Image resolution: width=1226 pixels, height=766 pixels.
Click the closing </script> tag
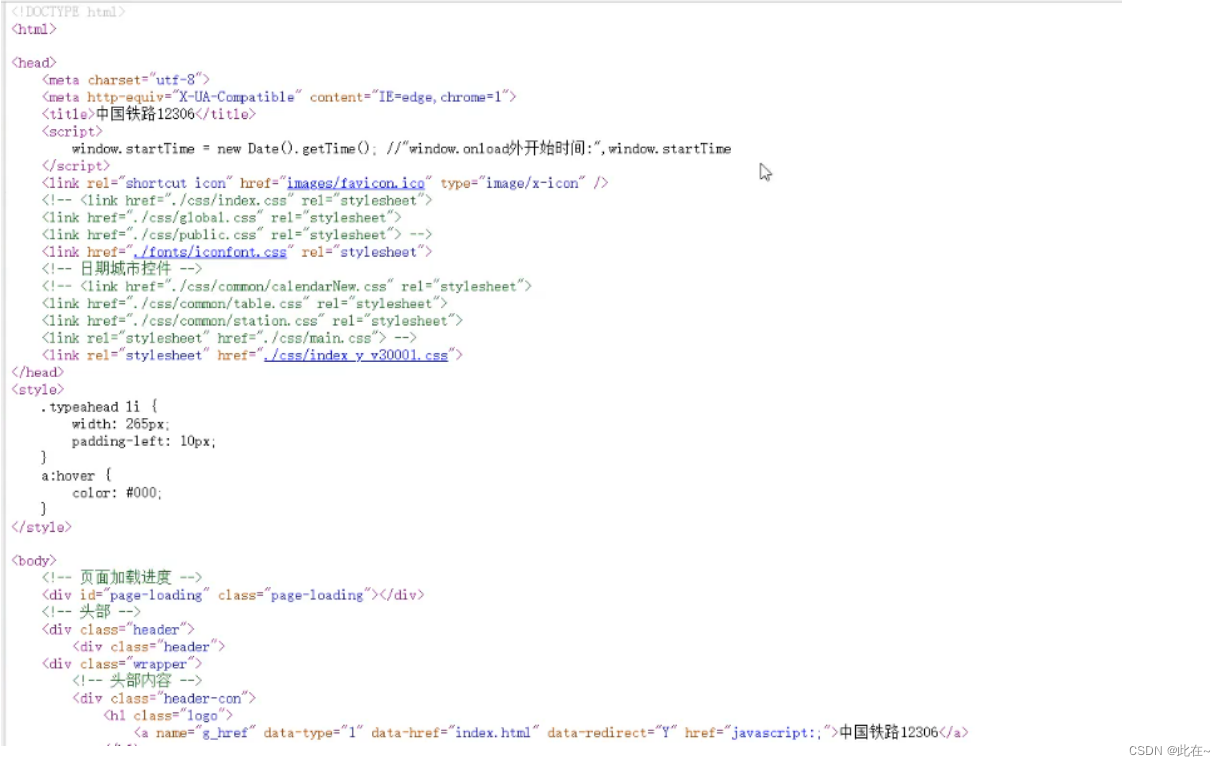click(x=76, y=166)
